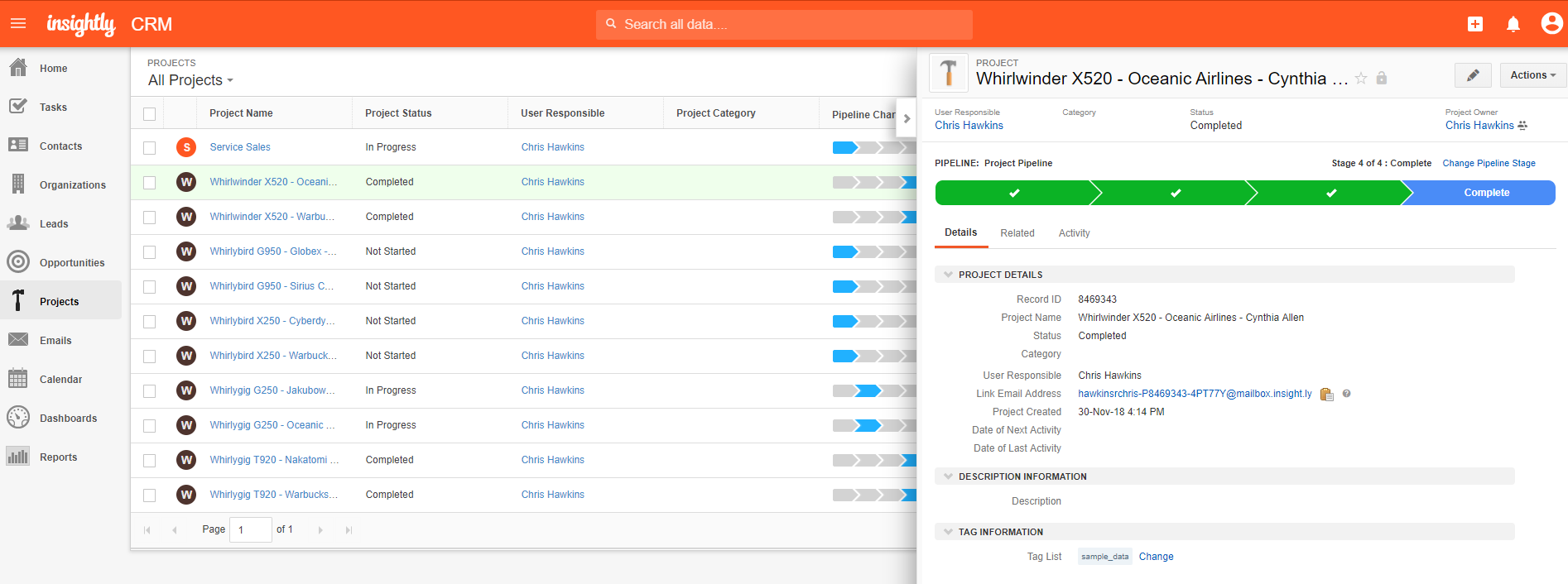Click the Leads people icon

click(x=18, y=223)
